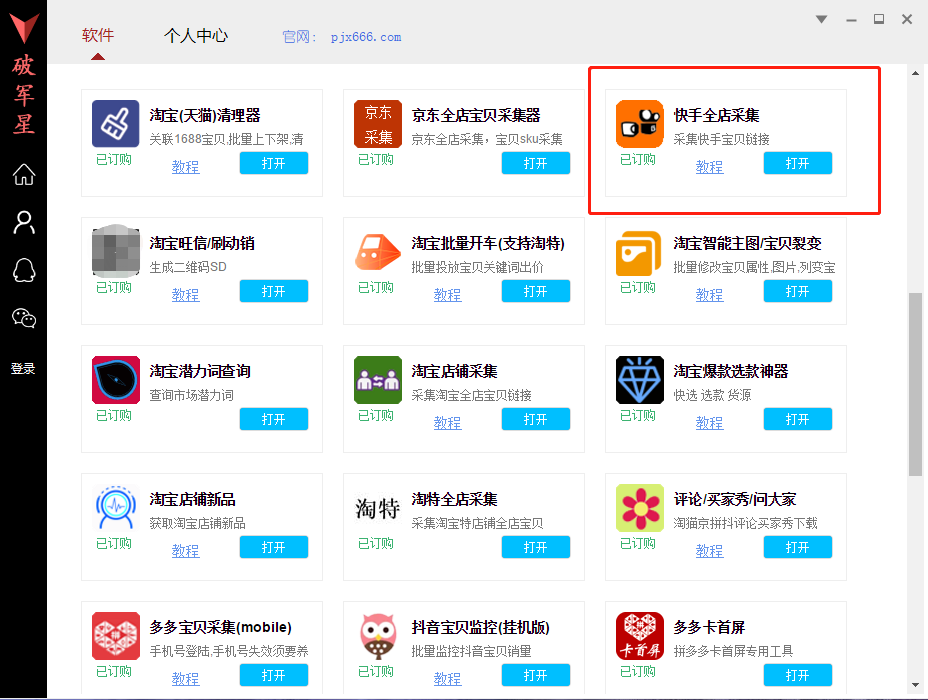Click the 淘宝店铺新品 blue pulse icon
Screen dimensions: 928x700
pyautogui.click(x=115, y=508)
